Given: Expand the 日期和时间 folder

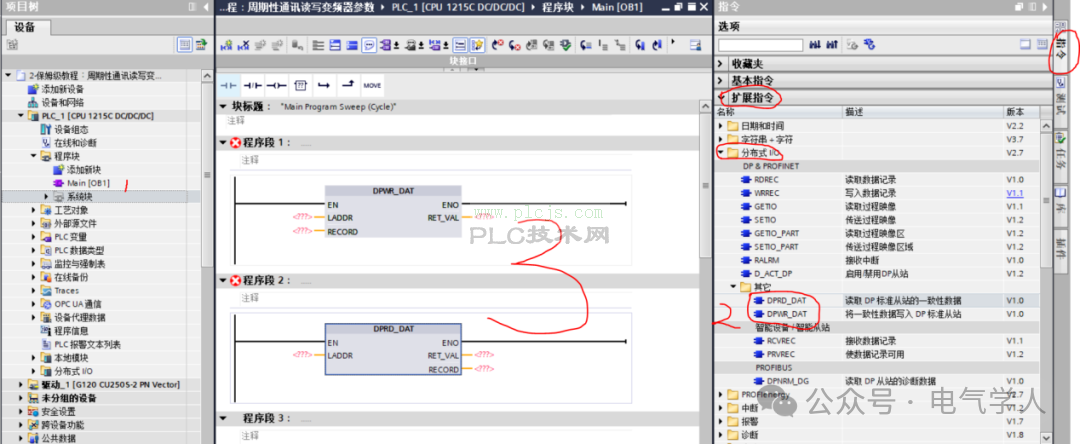Looking at the screenshot, I should [721, 126].
